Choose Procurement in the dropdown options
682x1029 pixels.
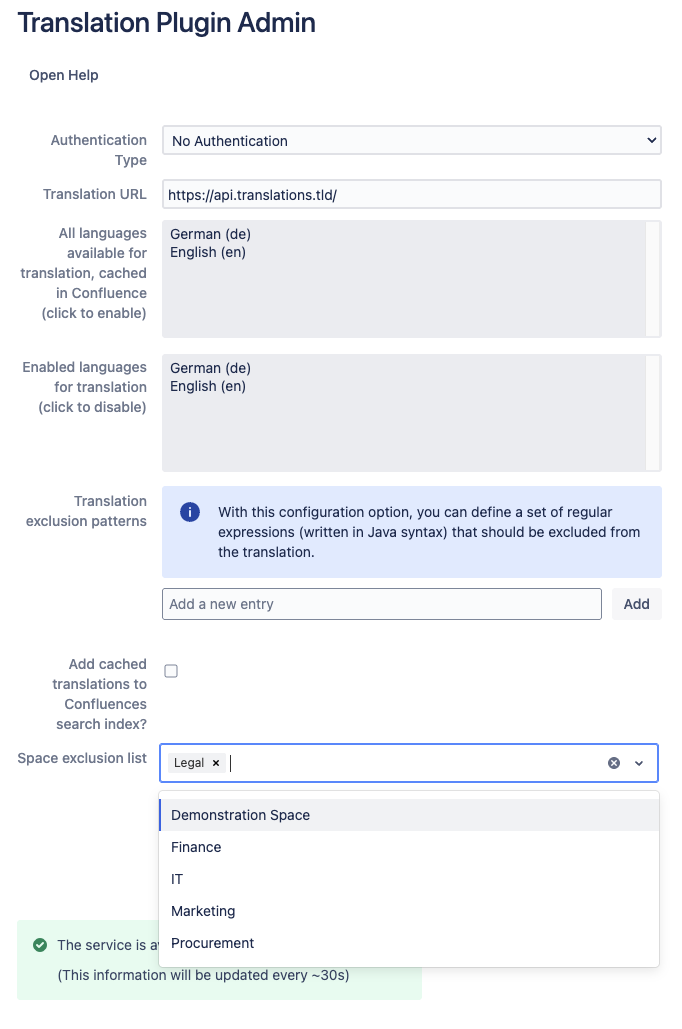pyautogui.click(x=212, y=943)
